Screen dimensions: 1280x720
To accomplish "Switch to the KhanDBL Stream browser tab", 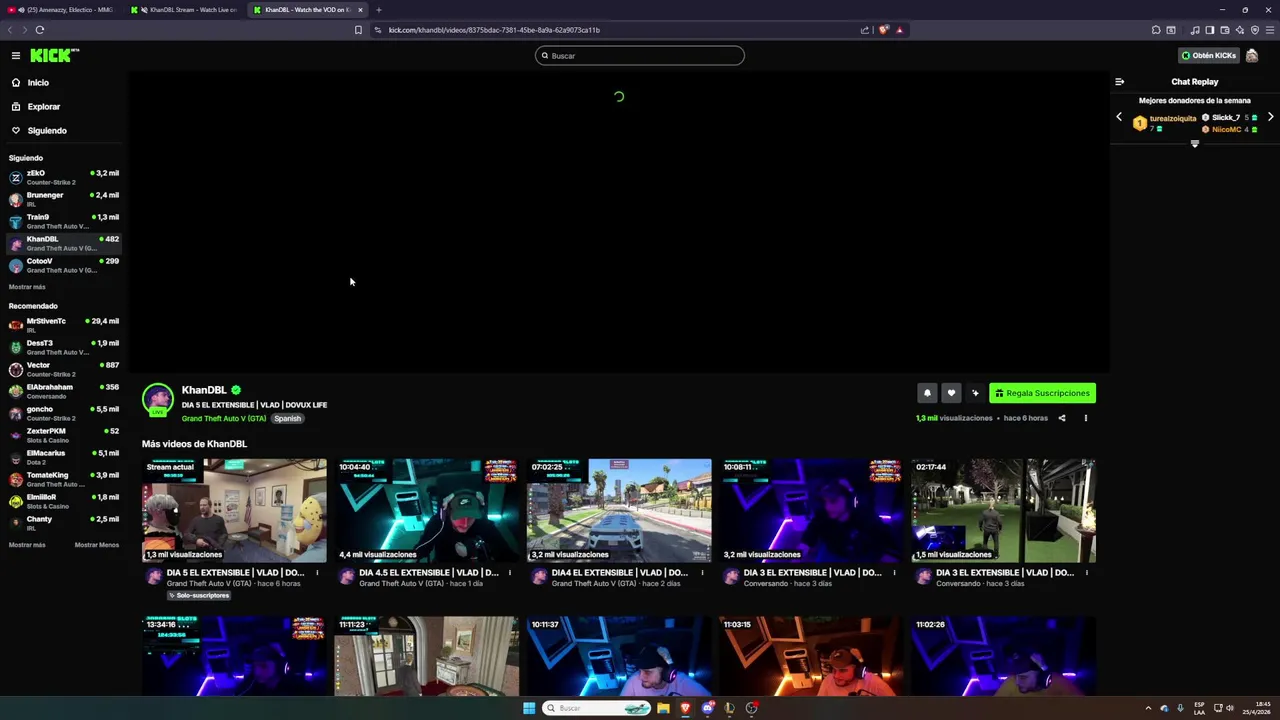I will pyautogui.click(x=184, y=10).
